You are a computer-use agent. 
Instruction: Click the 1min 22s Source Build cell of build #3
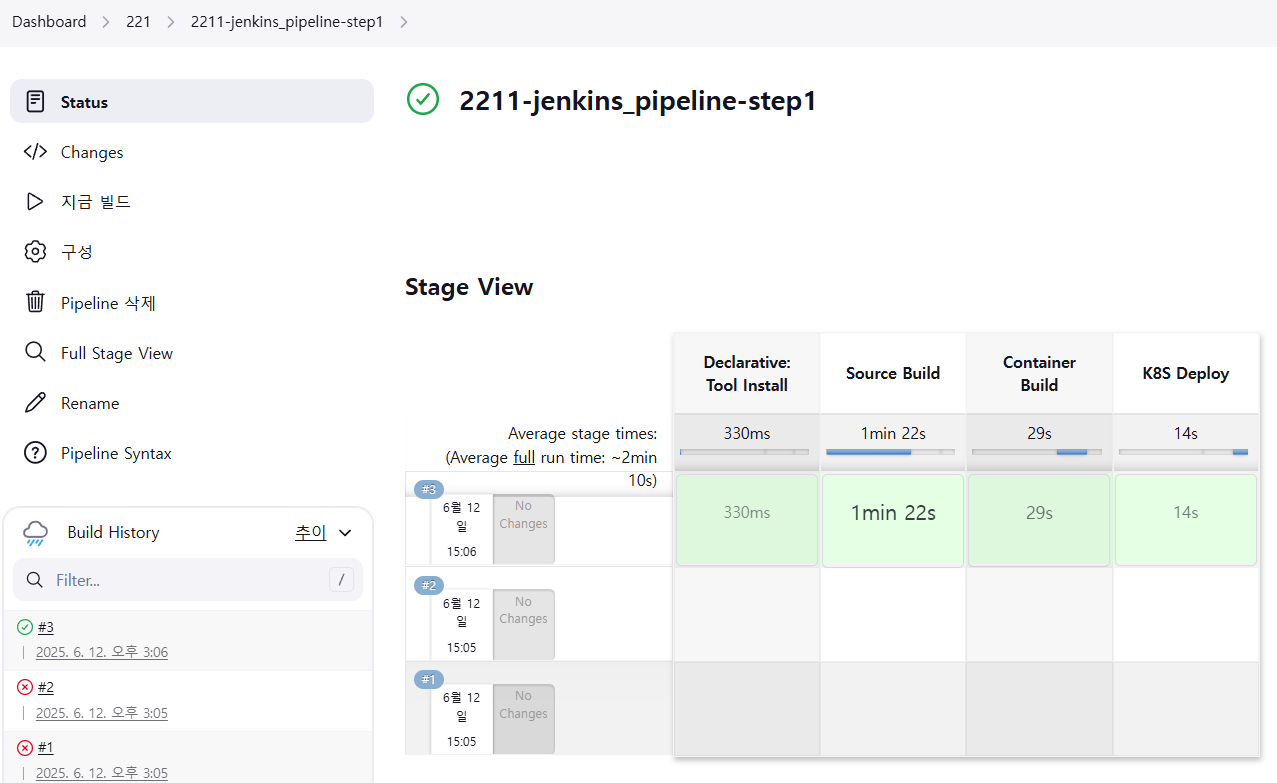(893, 520)
